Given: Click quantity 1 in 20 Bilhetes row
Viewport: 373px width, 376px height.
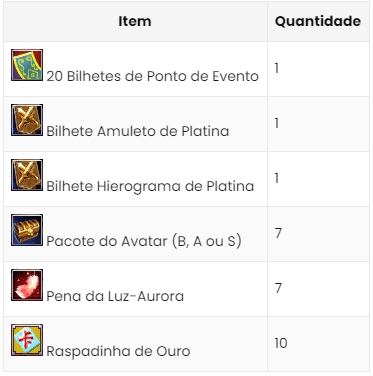Looking at the screenshot, I should pyautogui.click(x=277, y=68).
